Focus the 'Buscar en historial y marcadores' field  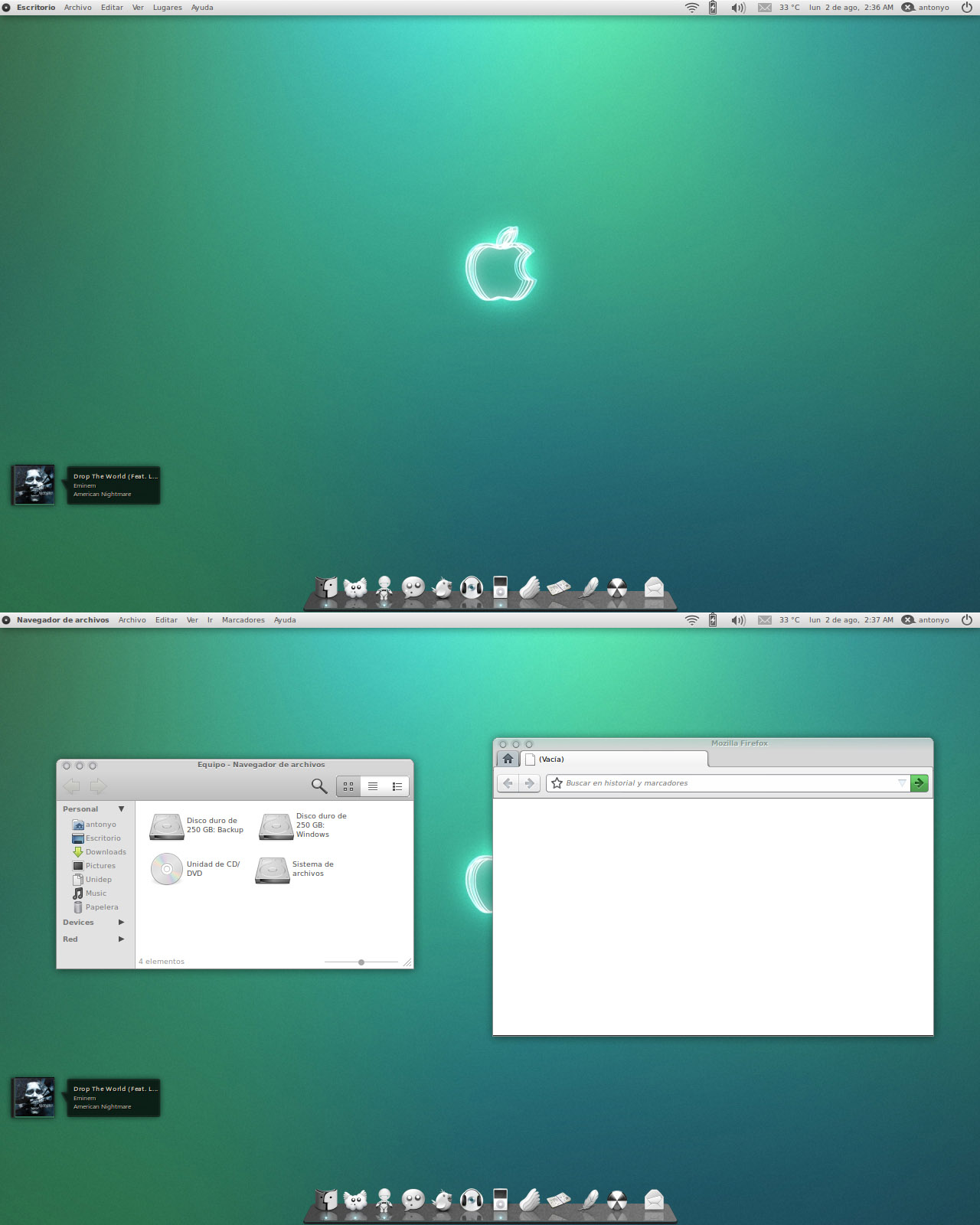[727, 783]
